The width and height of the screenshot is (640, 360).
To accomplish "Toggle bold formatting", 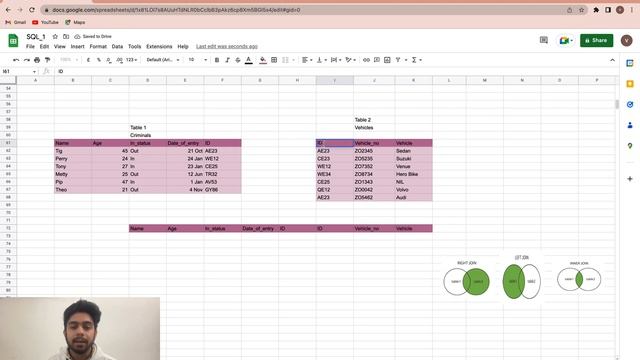I will 217,60.
